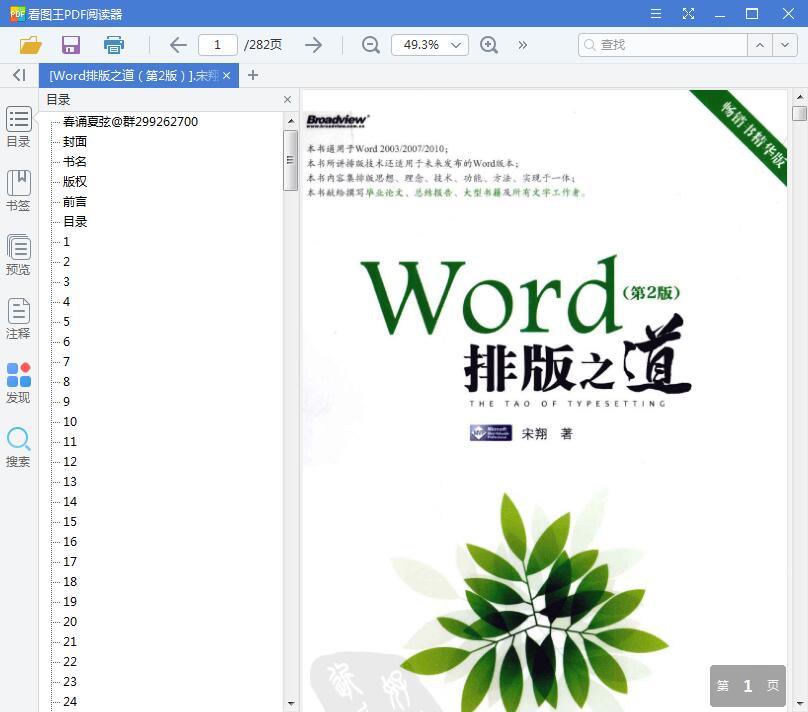Jump to 书名 in outline
808x712 pixels.
[75, 161]
